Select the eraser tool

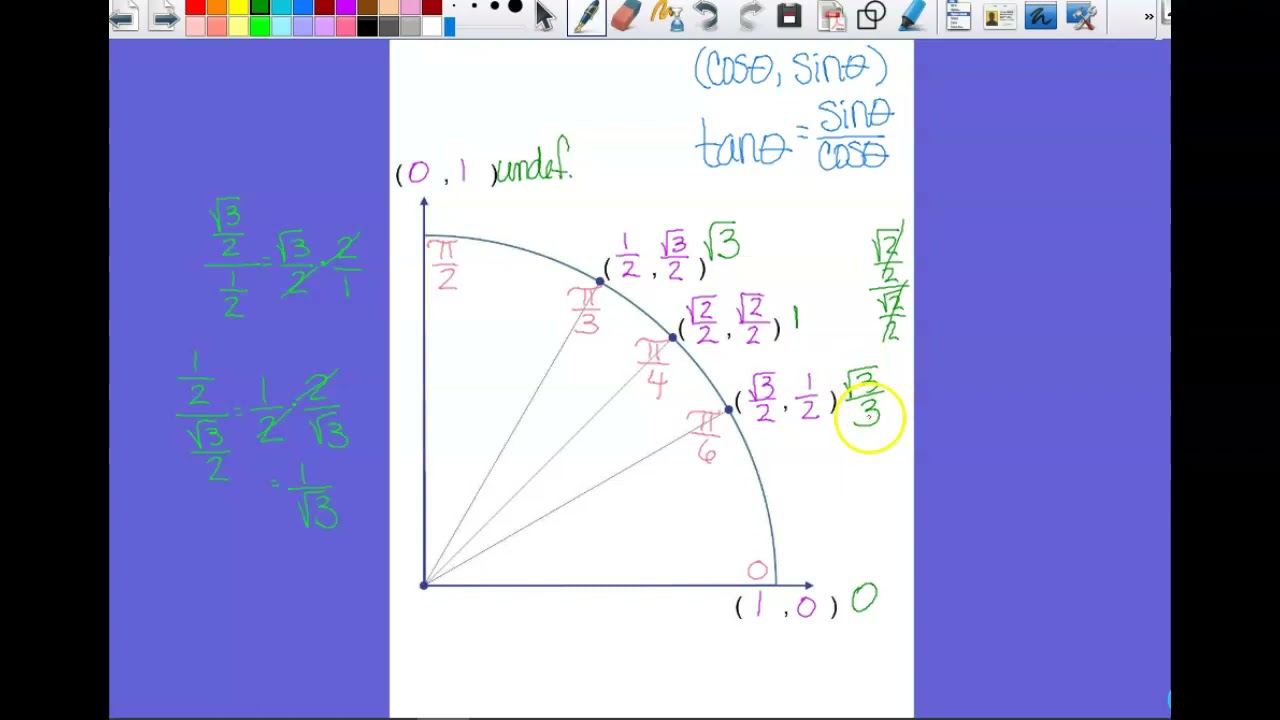627,16
